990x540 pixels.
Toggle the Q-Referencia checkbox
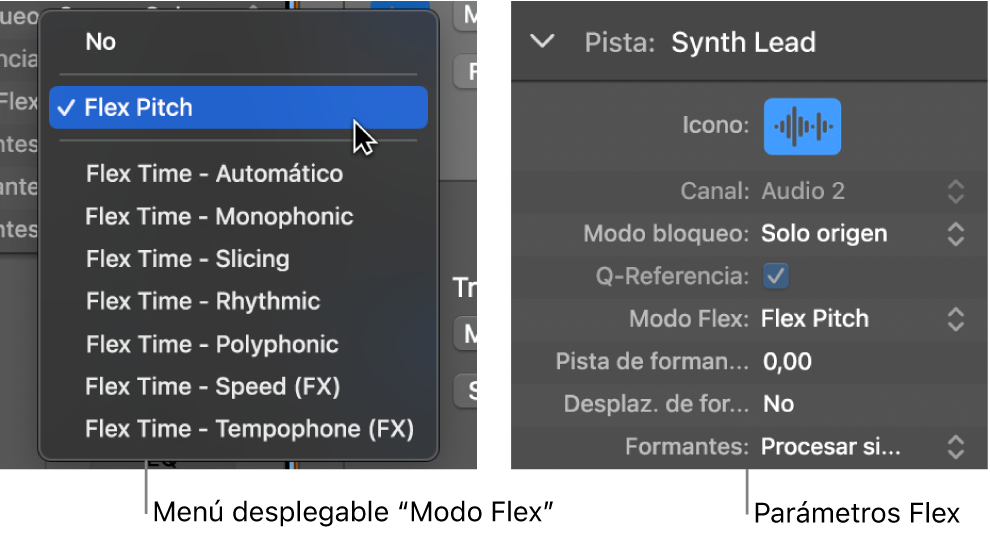pyautogui.click(x=776, y=276)
